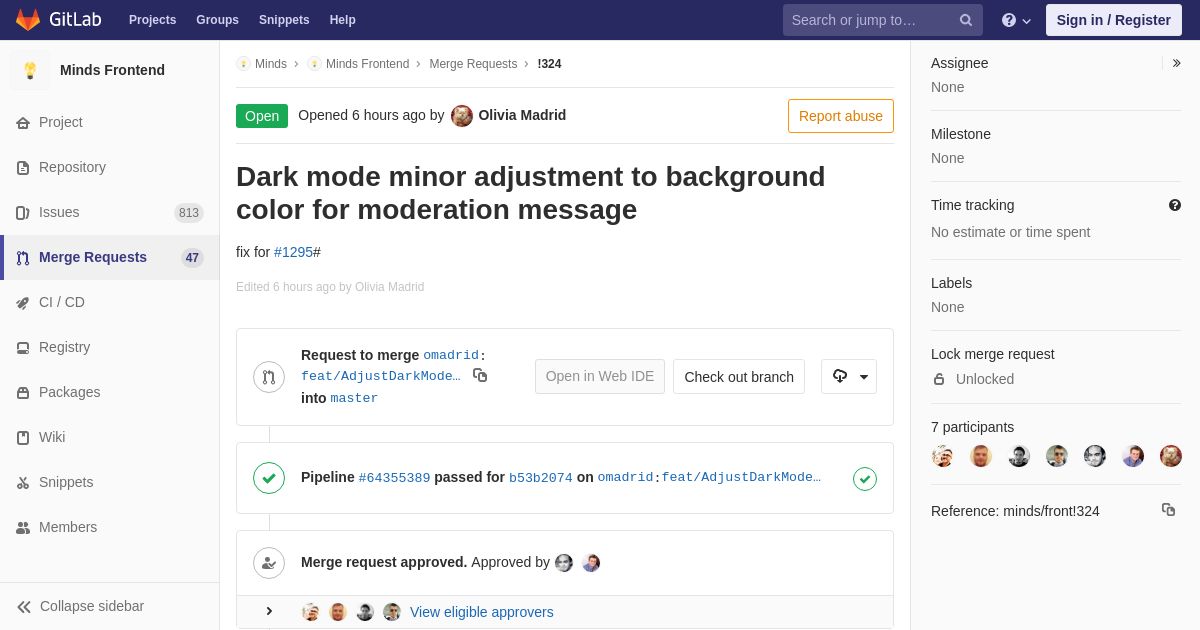Open the download options dropdown
Image resolution: width=1200 pixels, height=630 pixels.
point(849,377)
